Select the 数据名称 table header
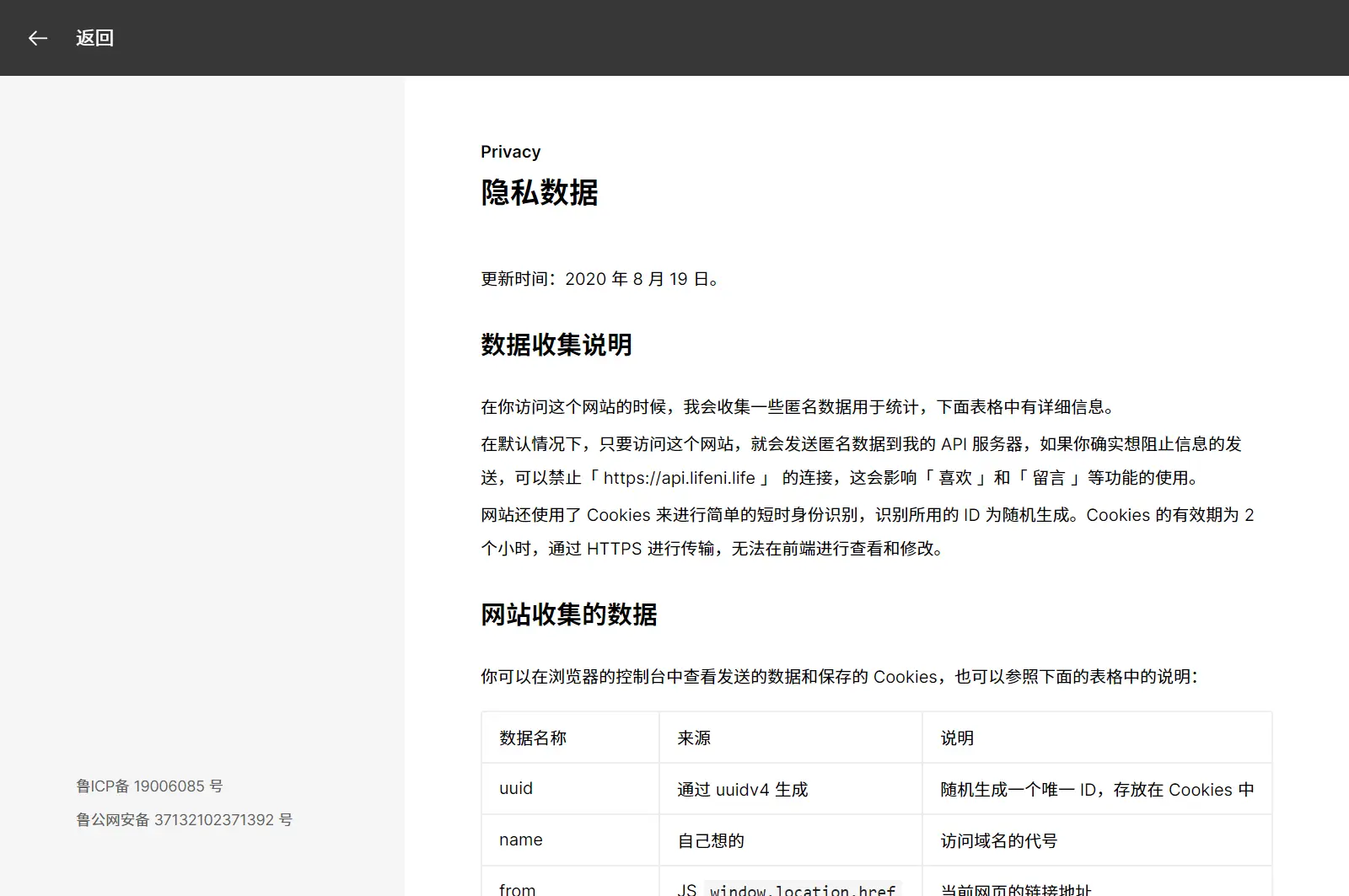The height and width of the screenshot is (896, 1349). point(532,738)
